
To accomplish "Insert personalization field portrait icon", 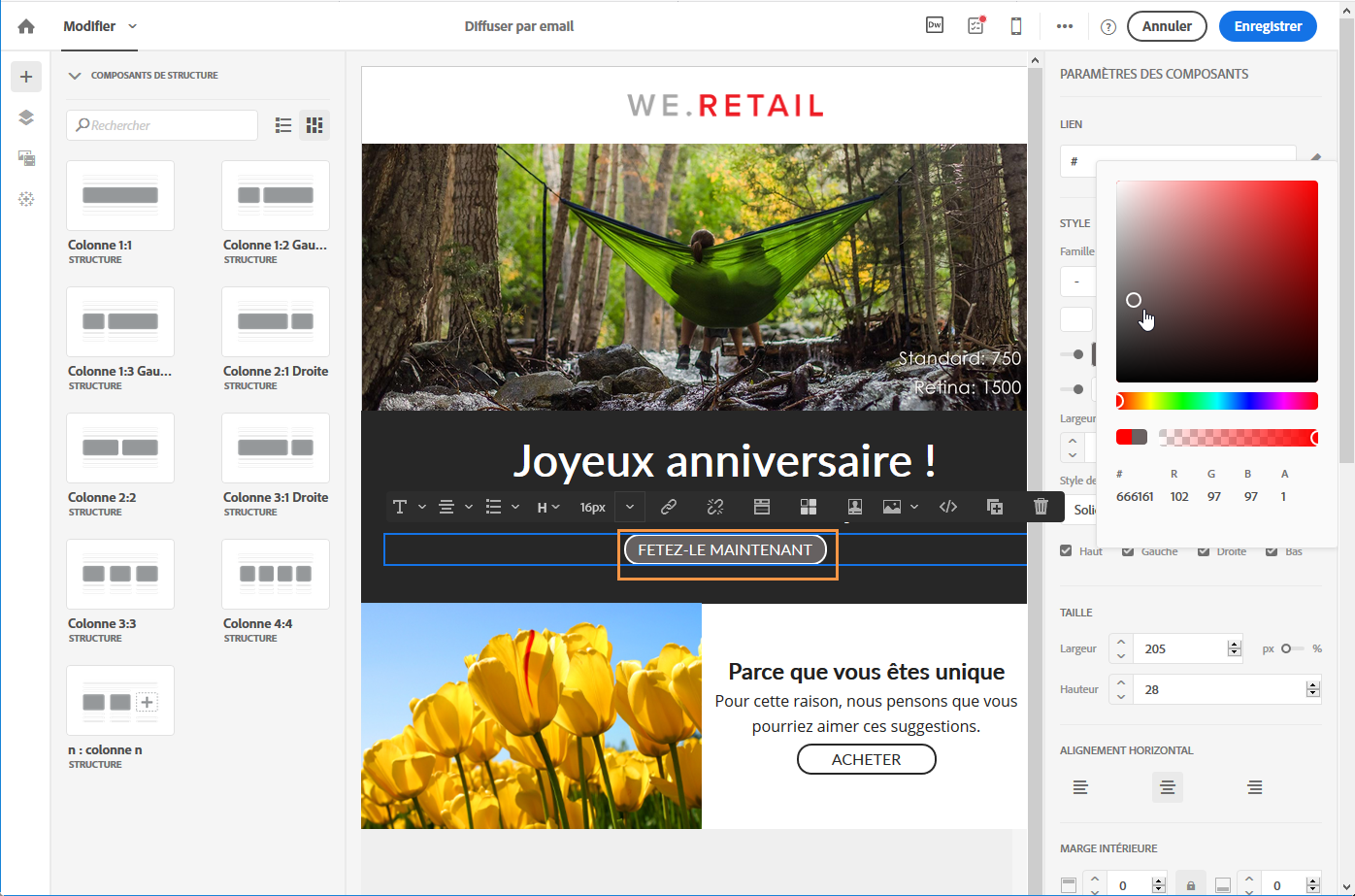I will pos(855,507).
